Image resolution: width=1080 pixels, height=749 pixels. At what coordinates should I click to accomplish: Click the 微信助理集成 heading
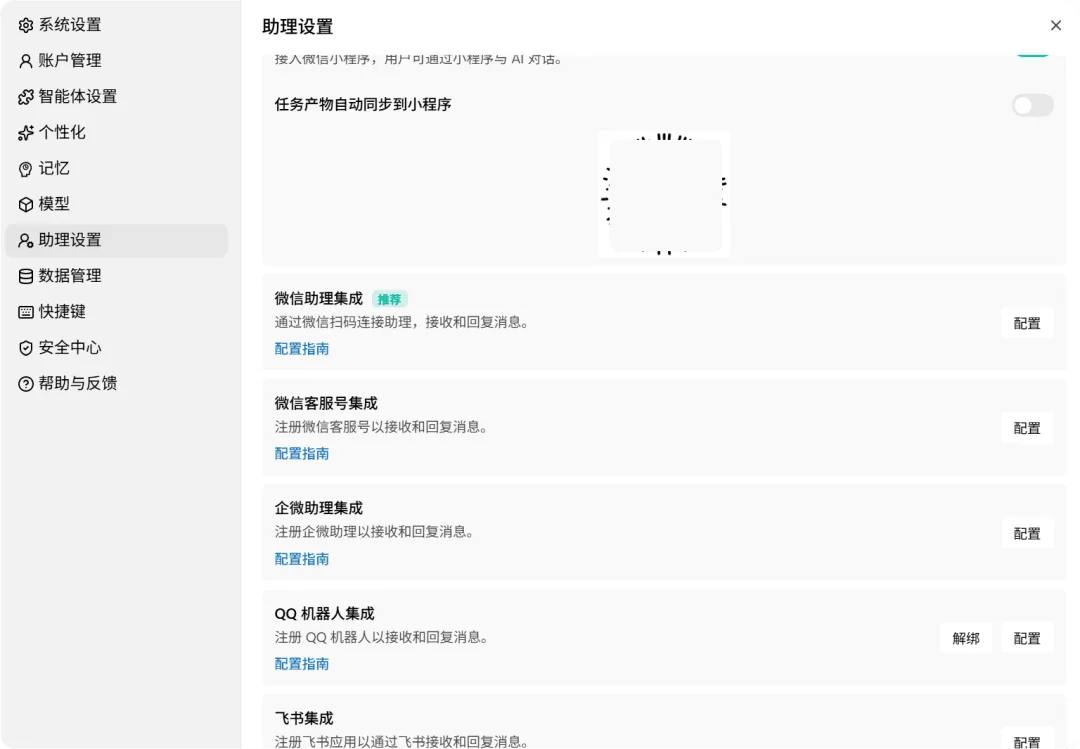tap(318, 298)
